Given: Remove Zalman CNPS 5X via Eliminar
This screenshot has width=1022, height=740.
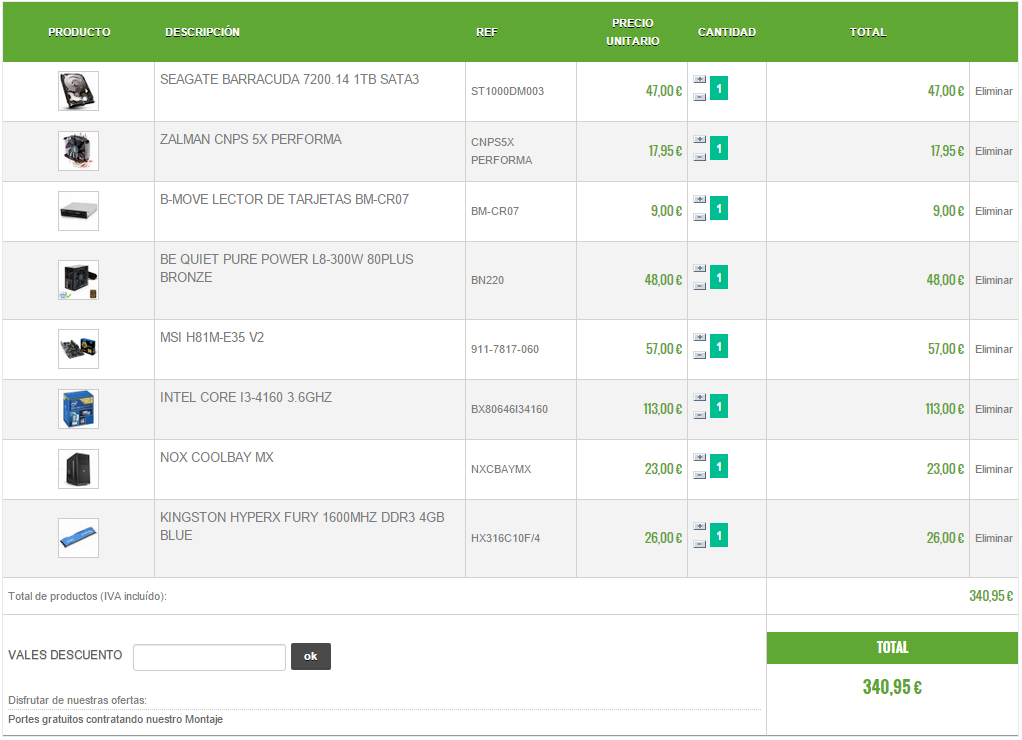Looking at the screenshot, I should tap(993, 151).
